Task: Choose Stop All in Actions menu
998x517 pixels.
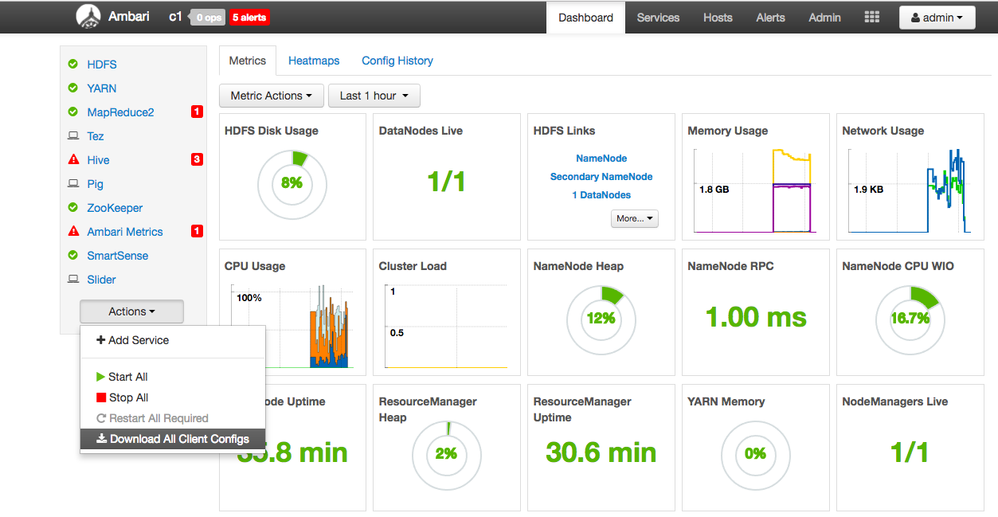Action: [x=172, y=397]
